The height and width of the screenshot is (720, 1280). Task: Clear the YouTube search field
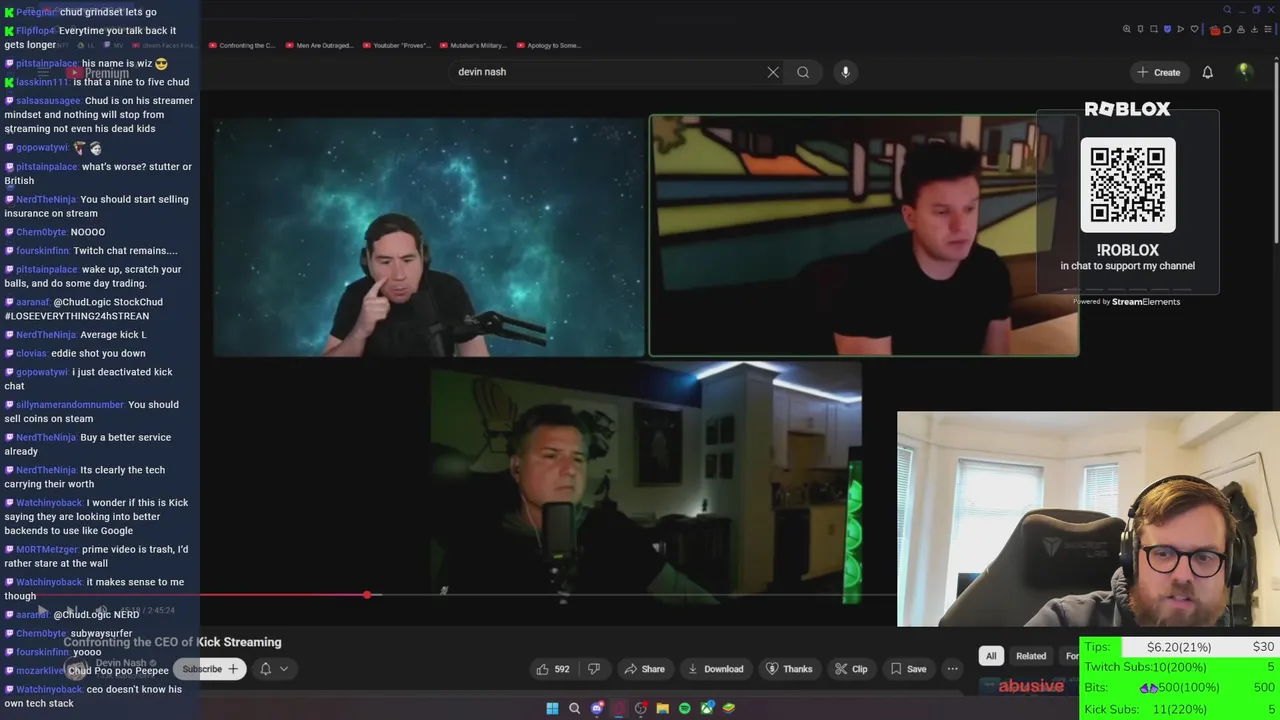tap(773, 72)
